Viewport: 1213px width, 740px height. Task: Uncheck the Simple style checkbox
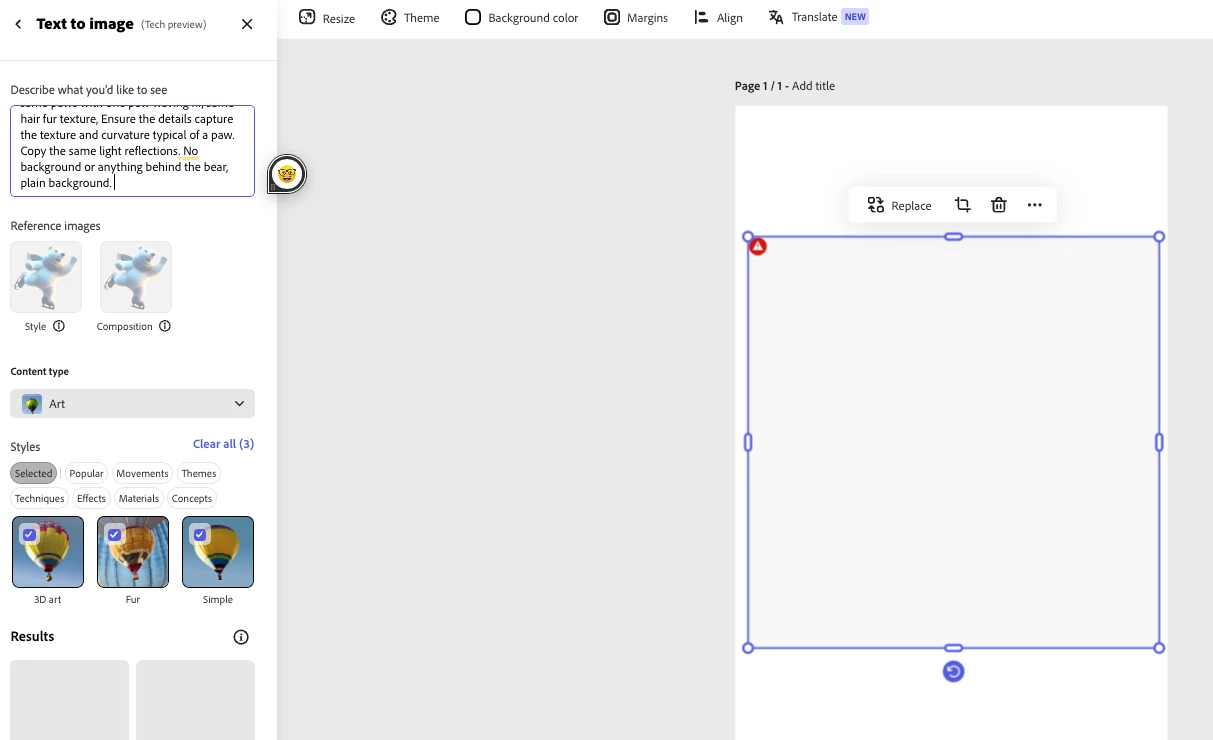pyautogui.click(x=200, y=534)
